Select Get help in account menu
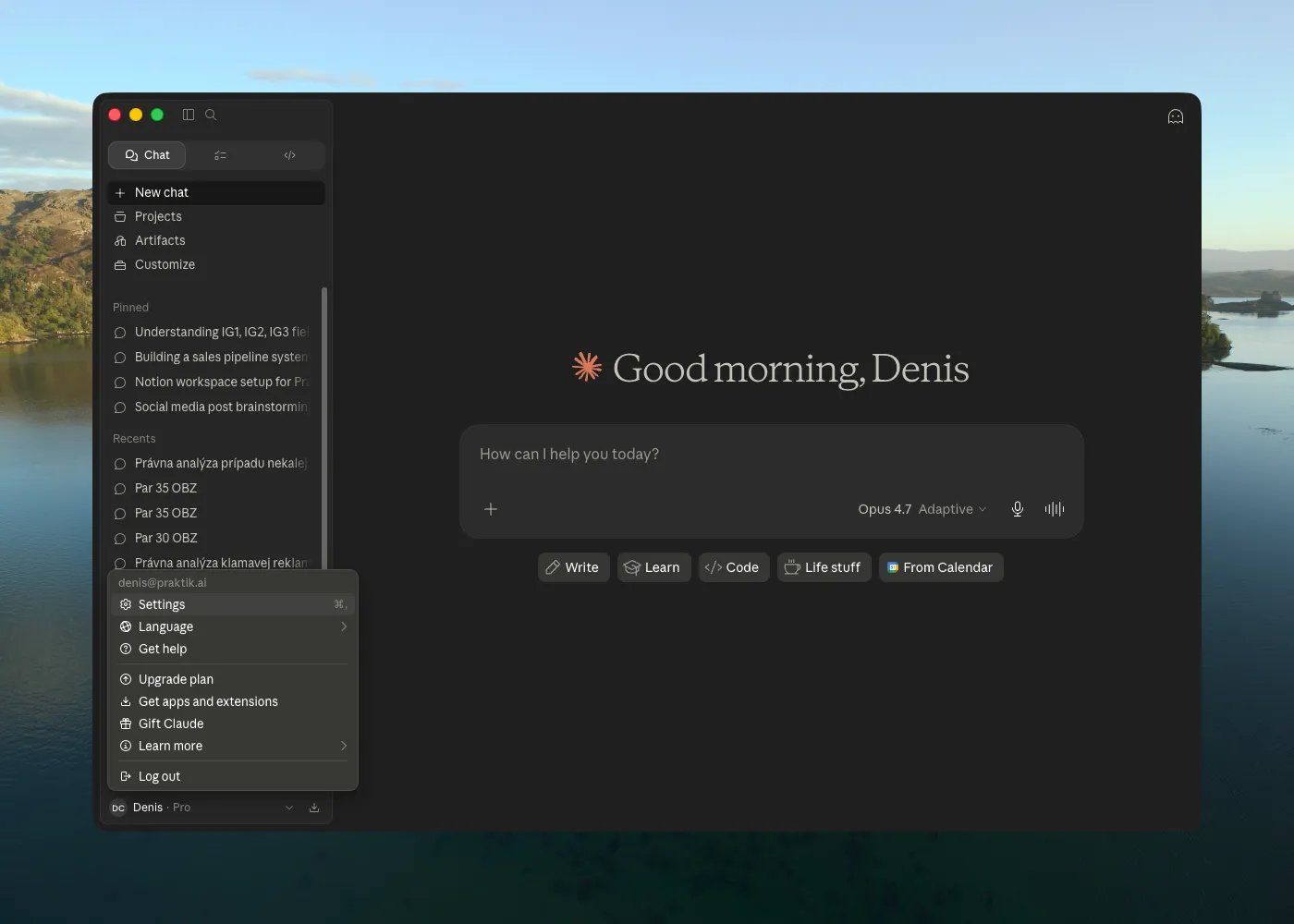Viewport: 1294px width, 924px height. (233, 649)
